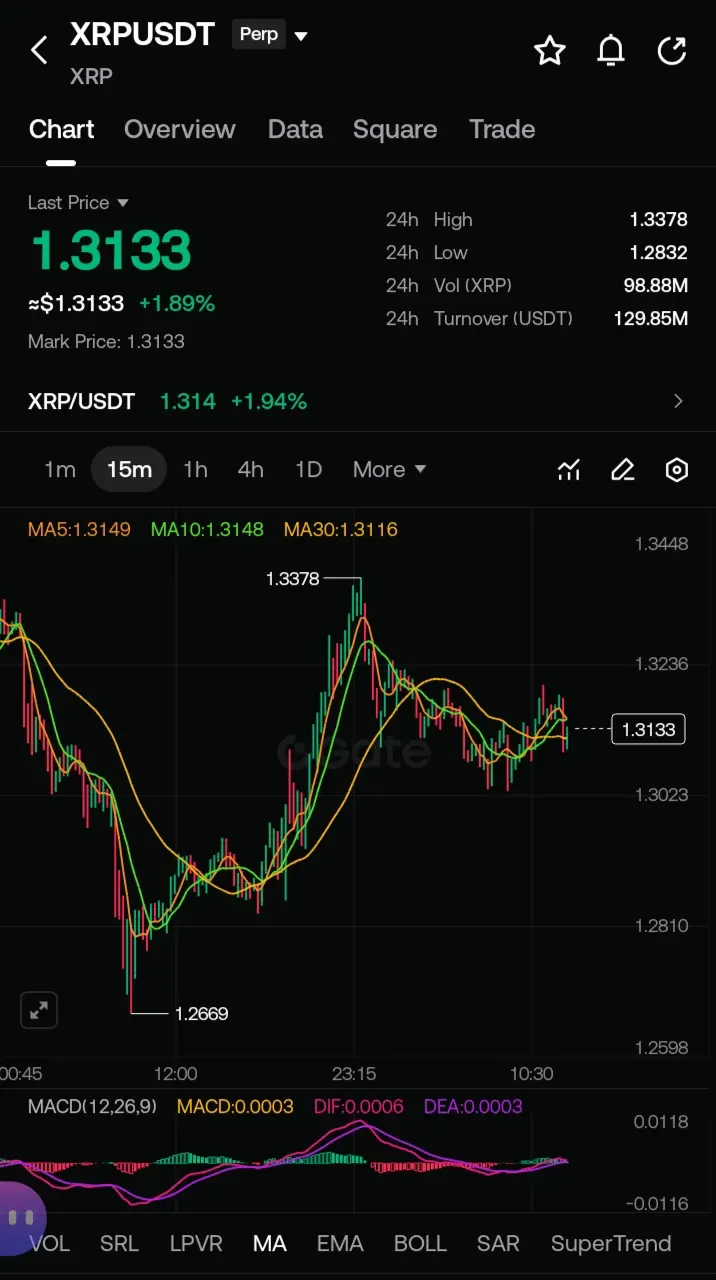Image resolution: width=716 pixels, height=1280 pixels.
Task: Switch to the Overview tab
Action: coord(180,130)
